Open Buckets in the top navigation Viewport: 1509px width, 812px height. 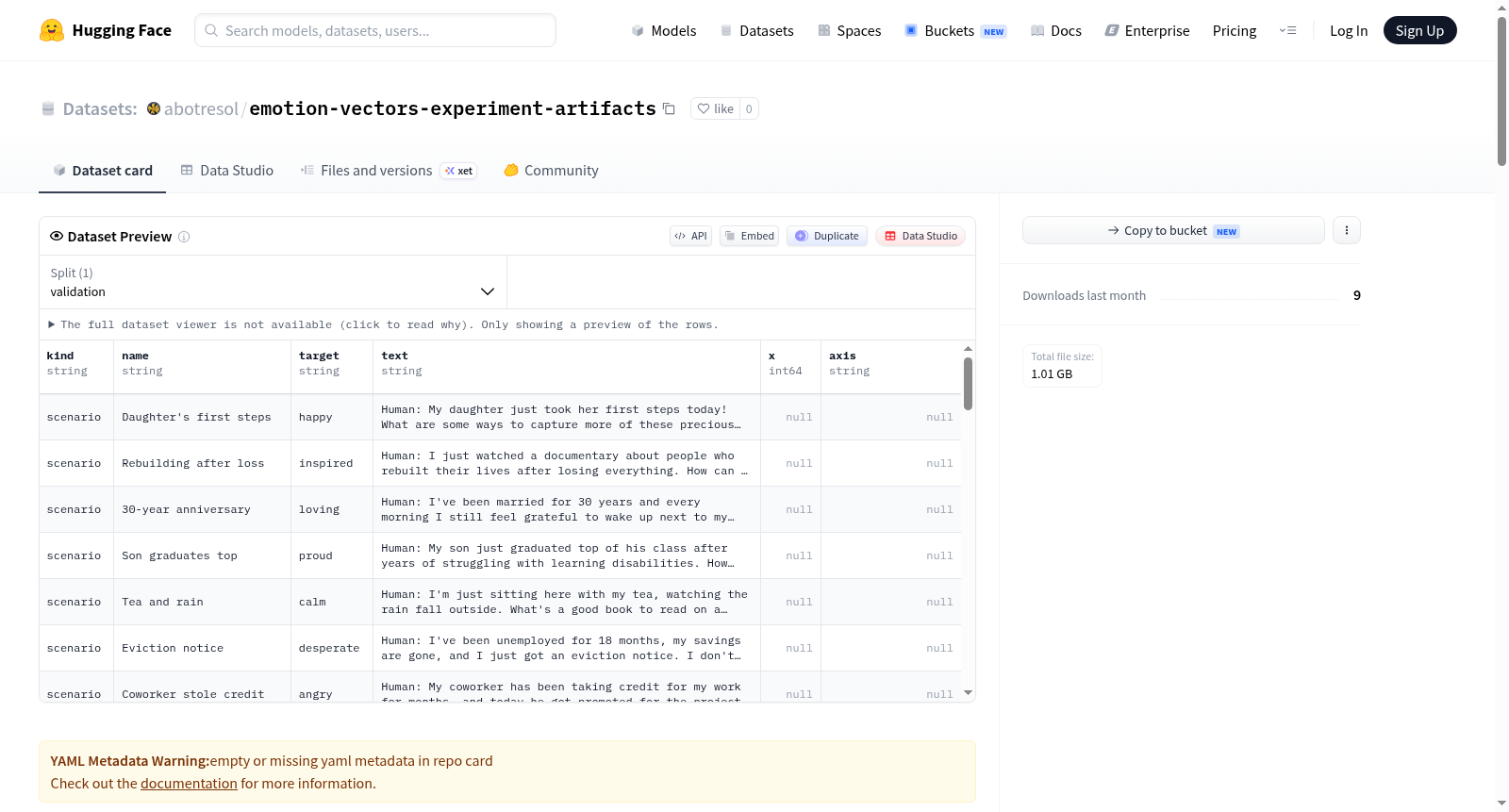(955, 30)
